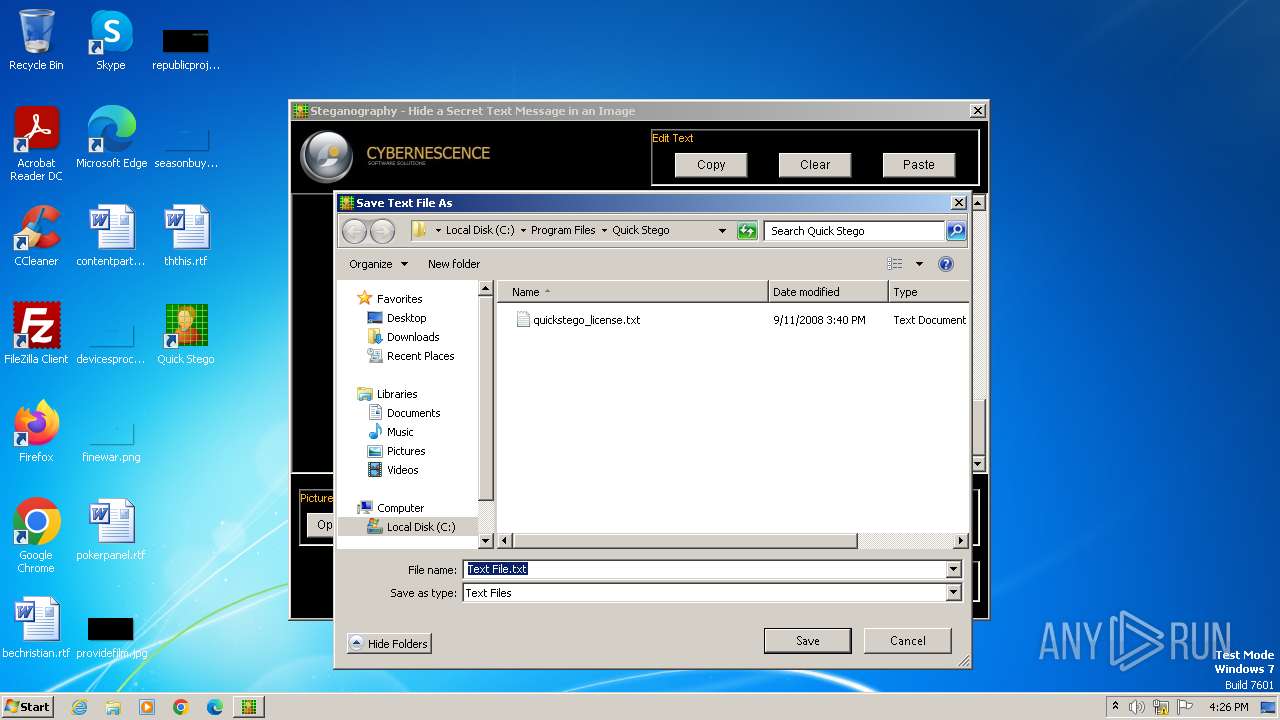Select Desktop in navigation pane
This screenshot has height=720, width=1280.
point(406,318)
